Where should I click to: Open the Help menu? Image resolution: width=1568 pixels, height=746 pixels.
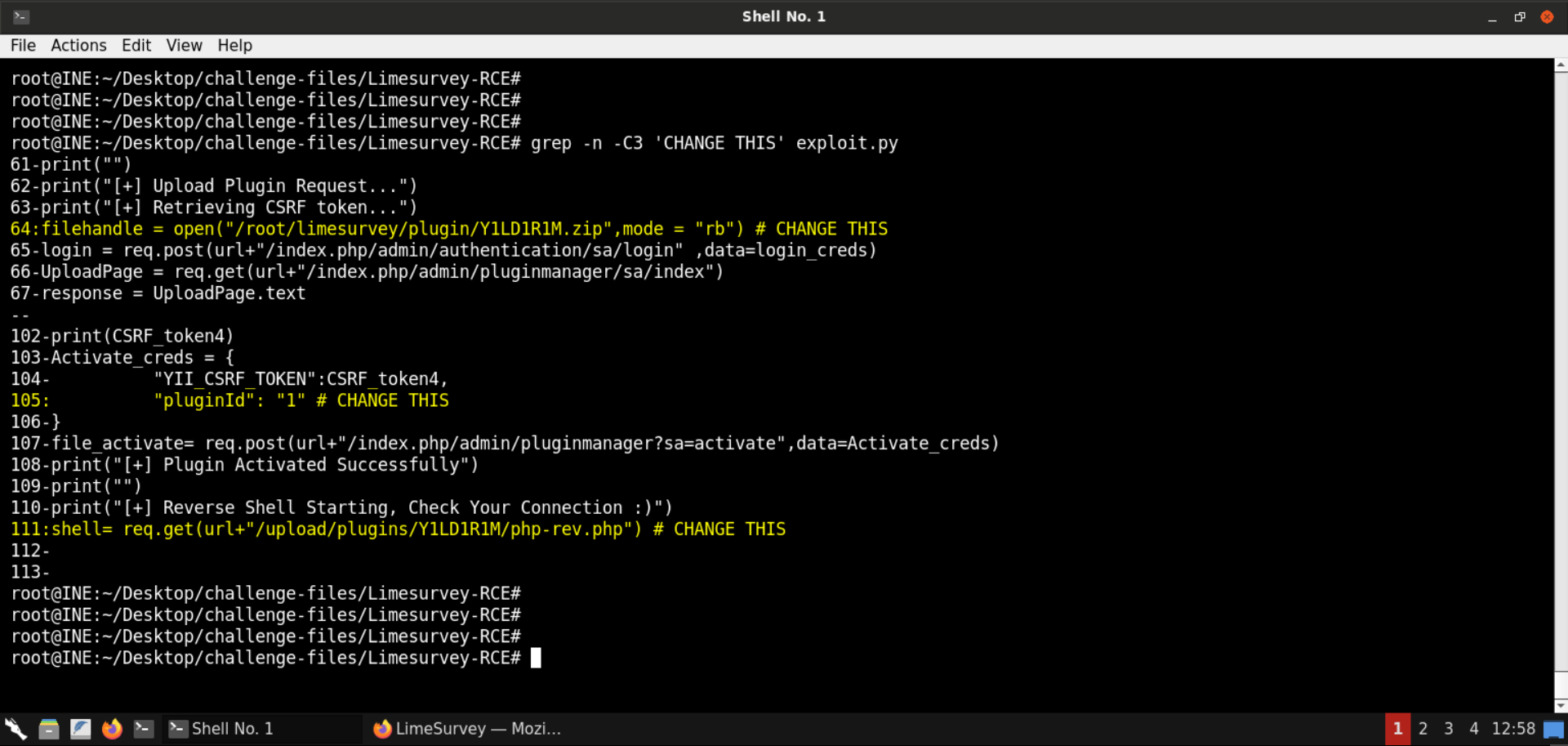234,45
